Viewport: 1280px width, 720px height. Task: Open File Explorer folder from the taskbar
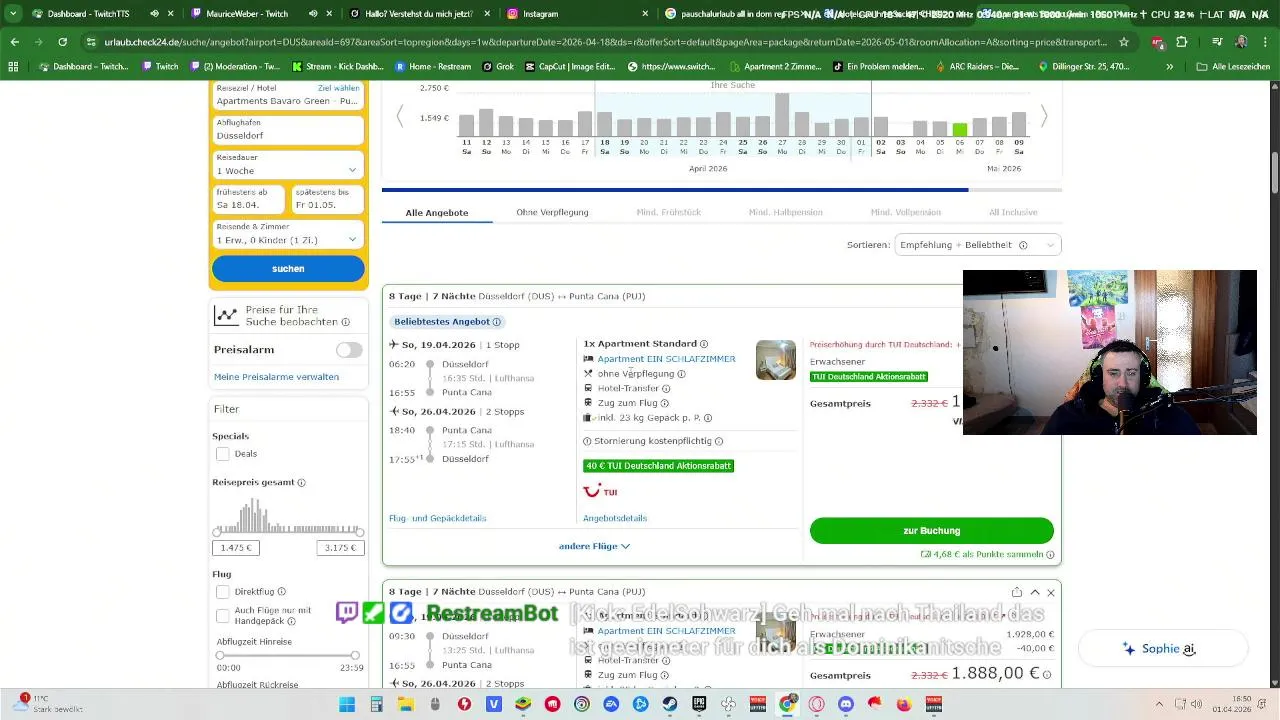pos(405,704)
